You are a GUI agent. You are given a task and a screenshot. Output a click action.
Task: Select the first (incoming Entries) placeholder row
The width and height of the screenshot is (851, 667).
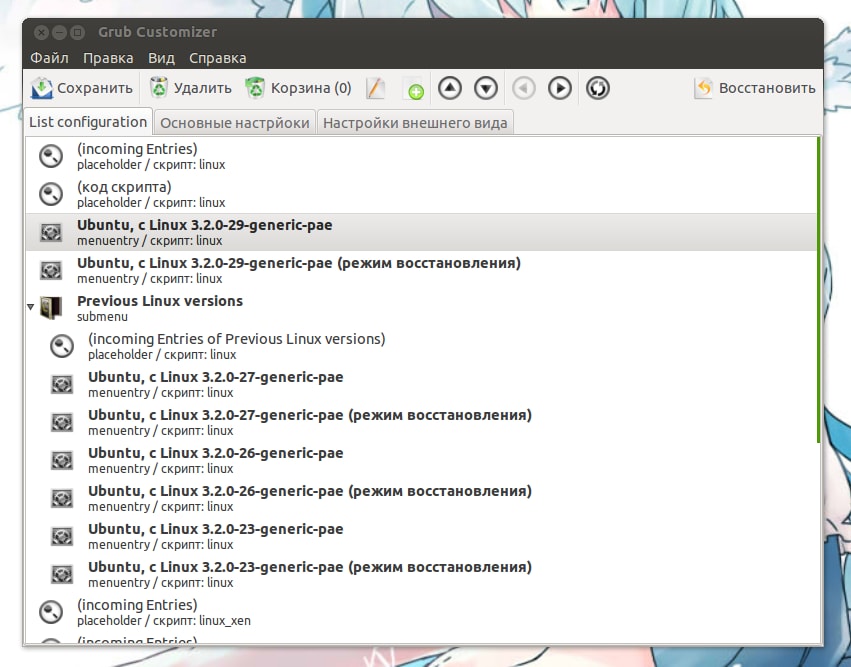421,156
